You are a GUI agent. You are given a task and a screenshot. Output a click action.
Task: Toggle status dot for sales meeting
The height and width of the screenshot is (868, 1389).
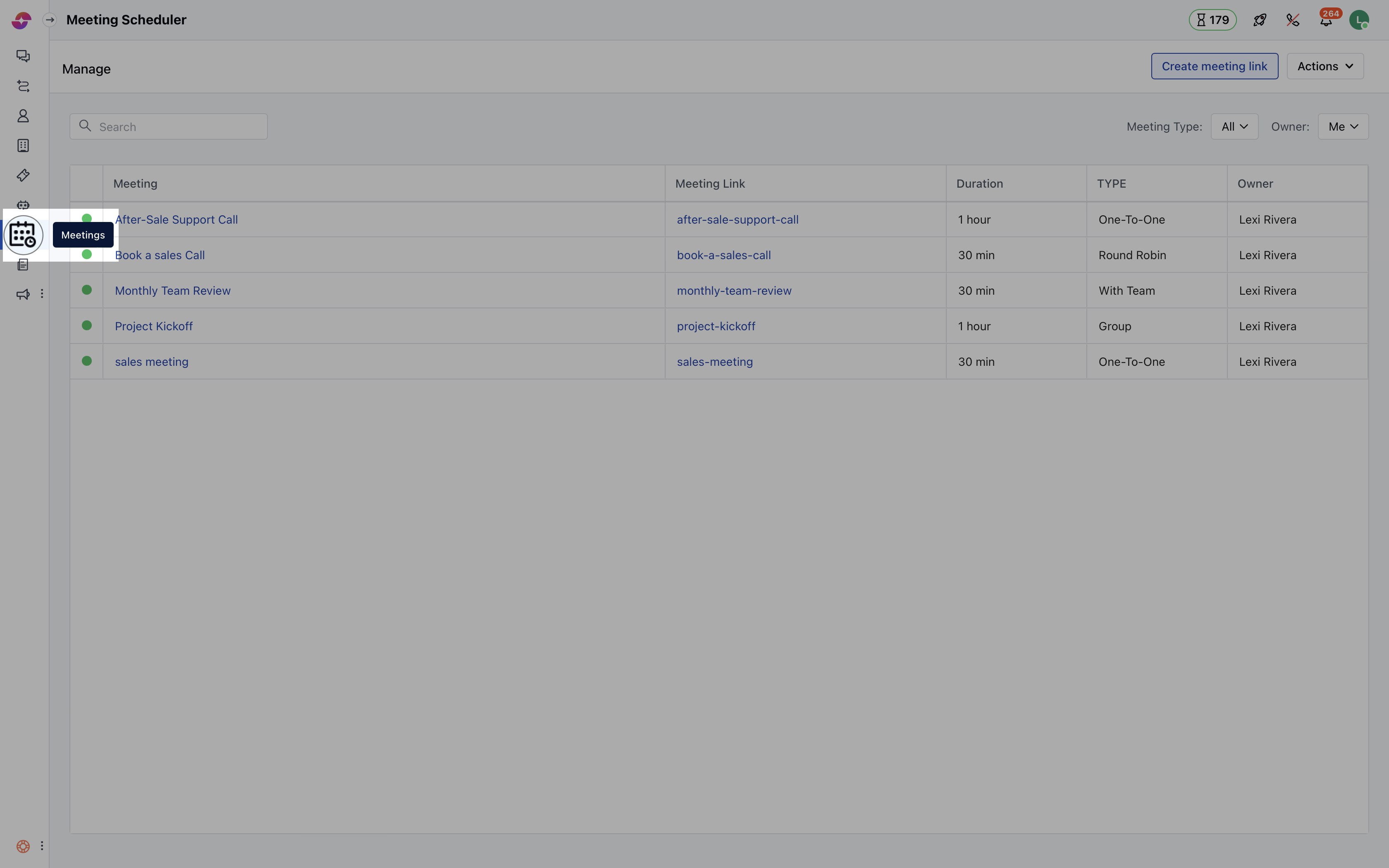coord(87,361)
